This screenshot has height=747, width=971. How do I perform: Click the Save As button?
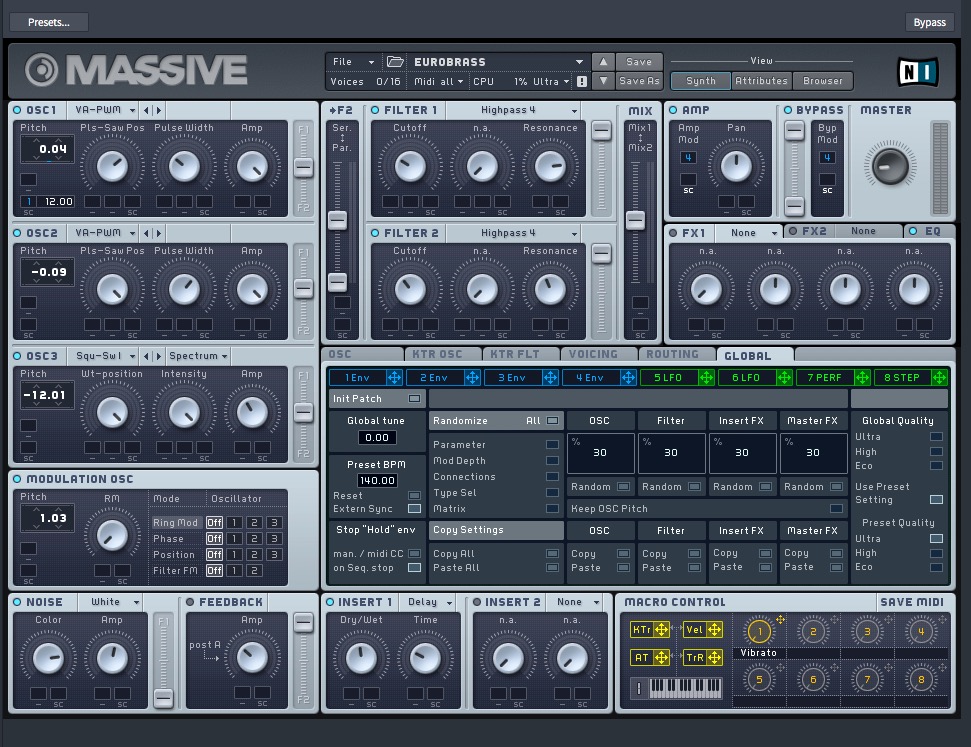coord(639,81)
